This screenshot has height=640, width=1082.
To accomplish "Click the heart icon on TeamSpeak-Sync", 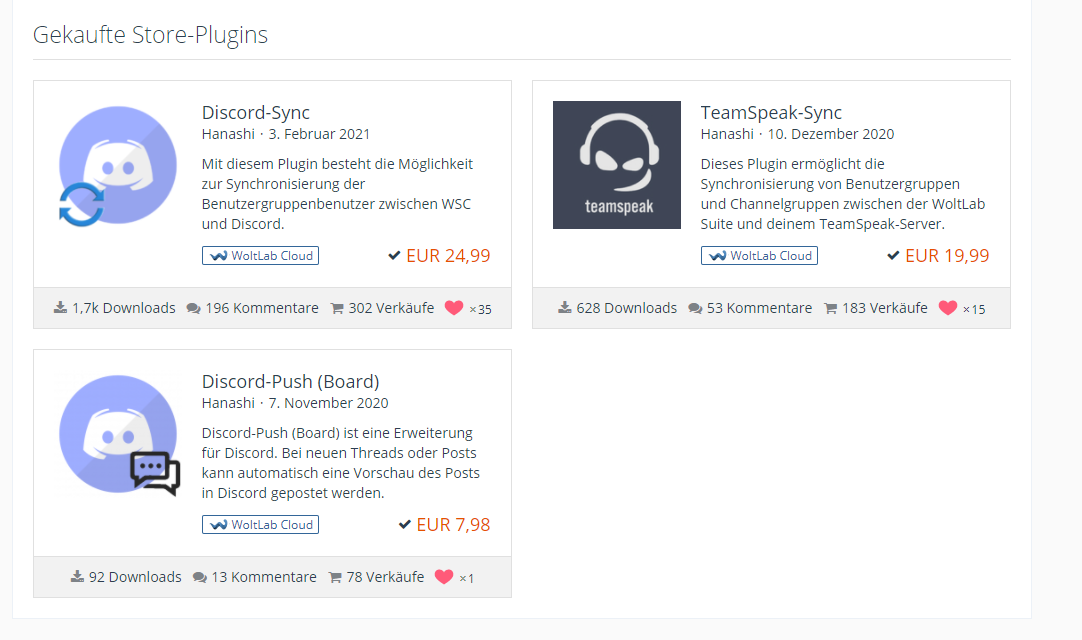I will click(948, 308).
